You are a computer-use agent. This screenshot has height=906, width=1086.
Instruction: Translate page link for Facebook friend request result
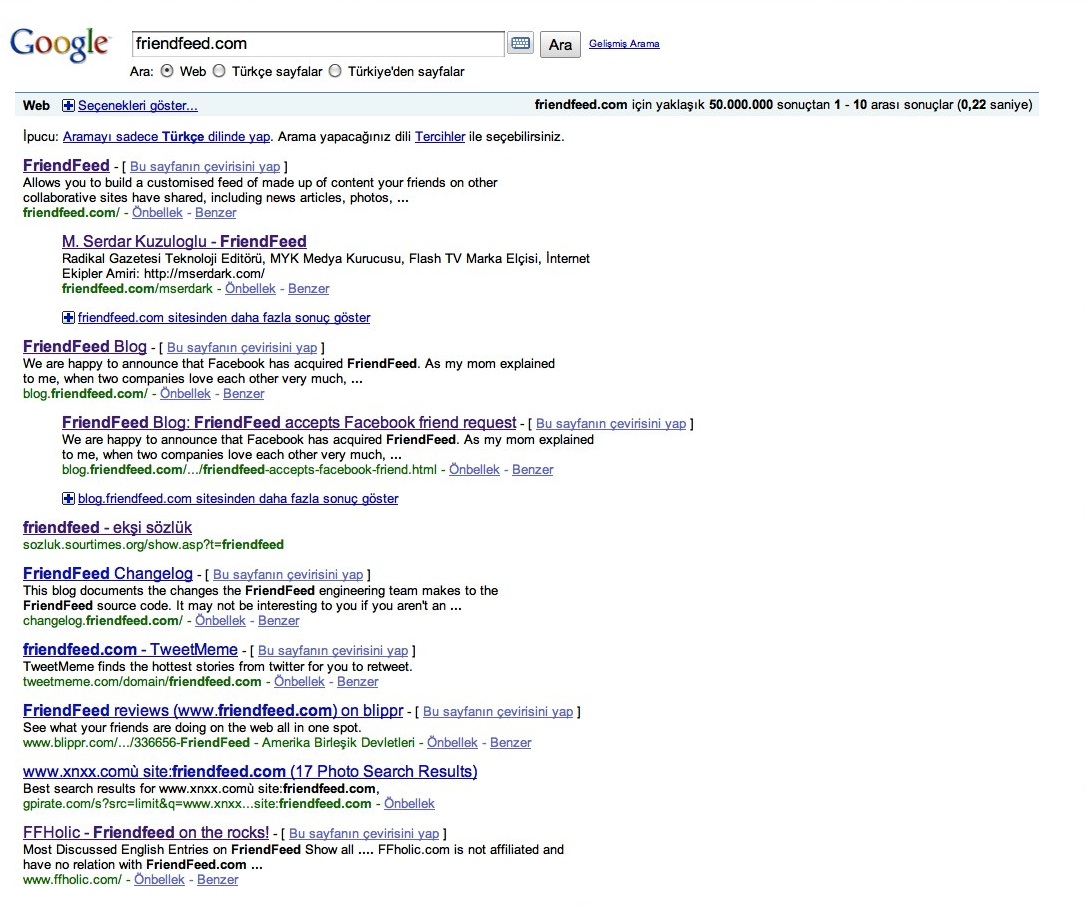611,423
